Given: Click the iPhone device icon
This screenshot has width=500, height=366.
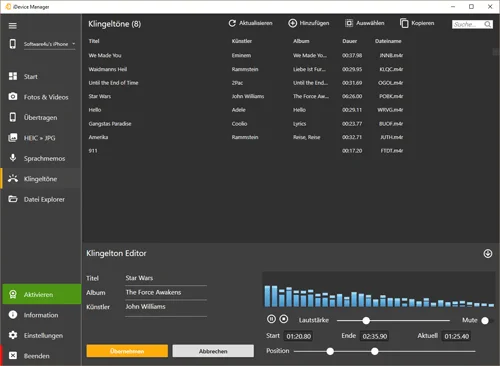Looking at the screenshot, I should pos(13,44).
